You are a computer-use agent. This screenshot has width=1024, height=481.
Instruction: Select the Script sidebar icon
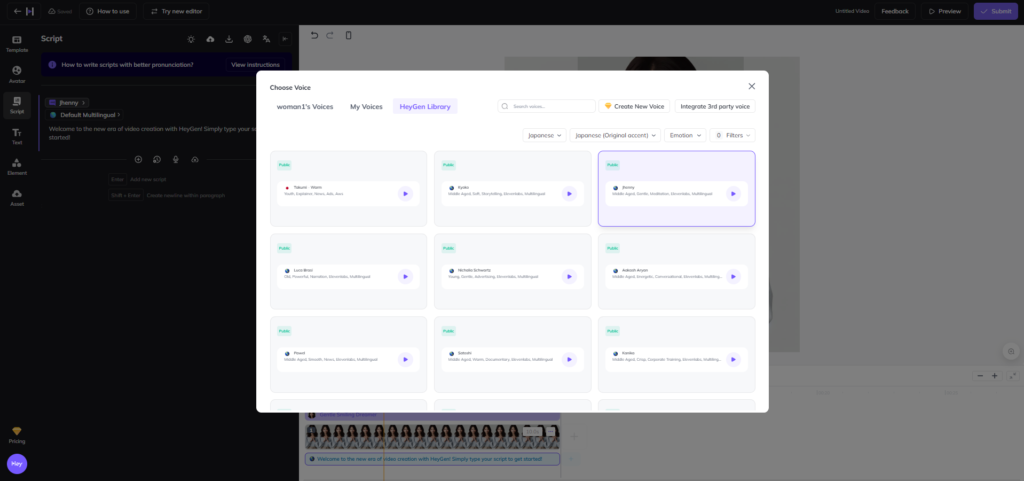17,105
